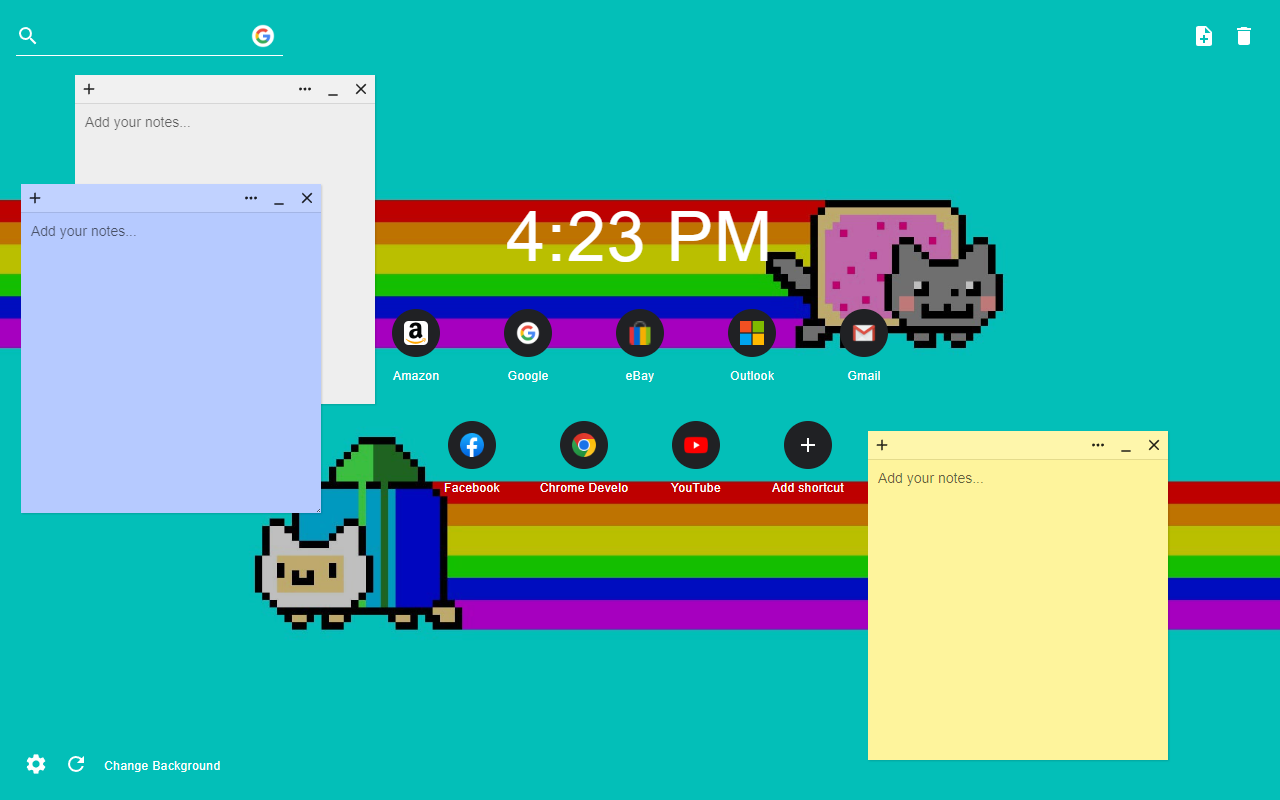This screenshot has height=800, width=1280.
Task: Click the 4:23 PM clock
Action: click(x=639, y=237)
